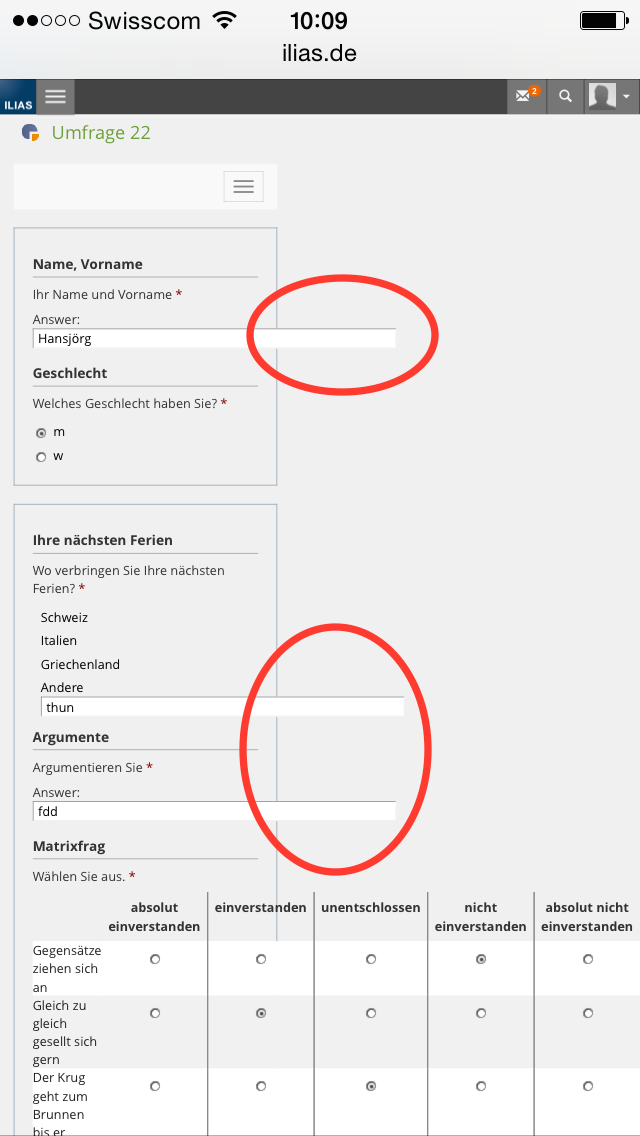The image size is (640, 1136).
Task: Choose Italien as holiday destination
Action: tap(59, 641)
